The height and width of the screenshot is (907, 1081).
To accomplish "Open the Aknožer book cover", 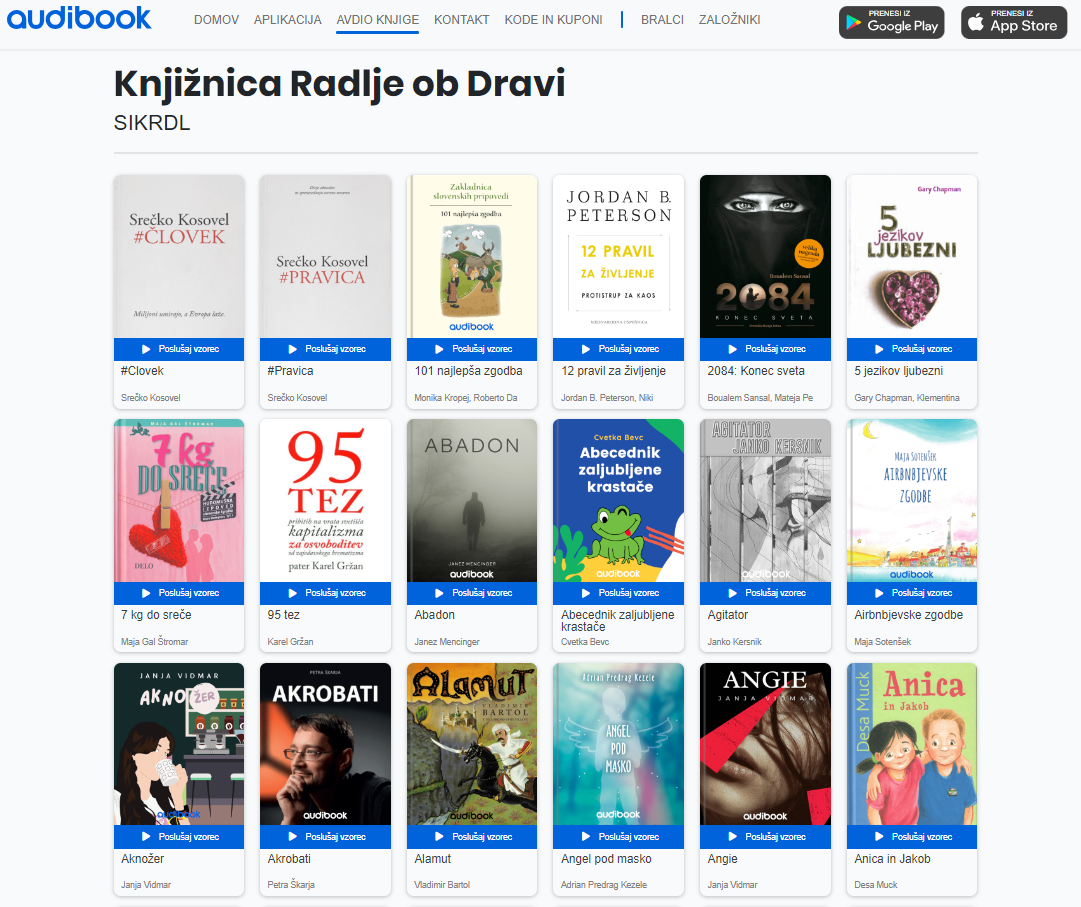I will click(179, 744).
